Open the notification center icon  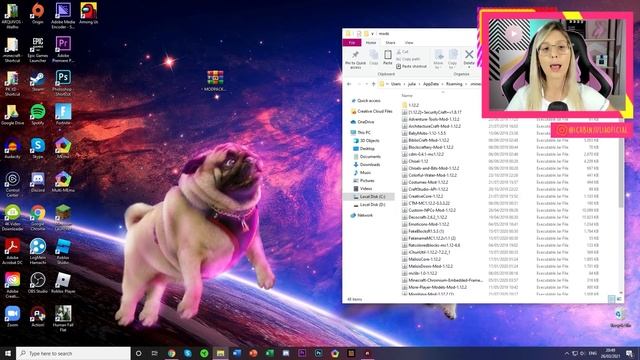click(629, 353)
